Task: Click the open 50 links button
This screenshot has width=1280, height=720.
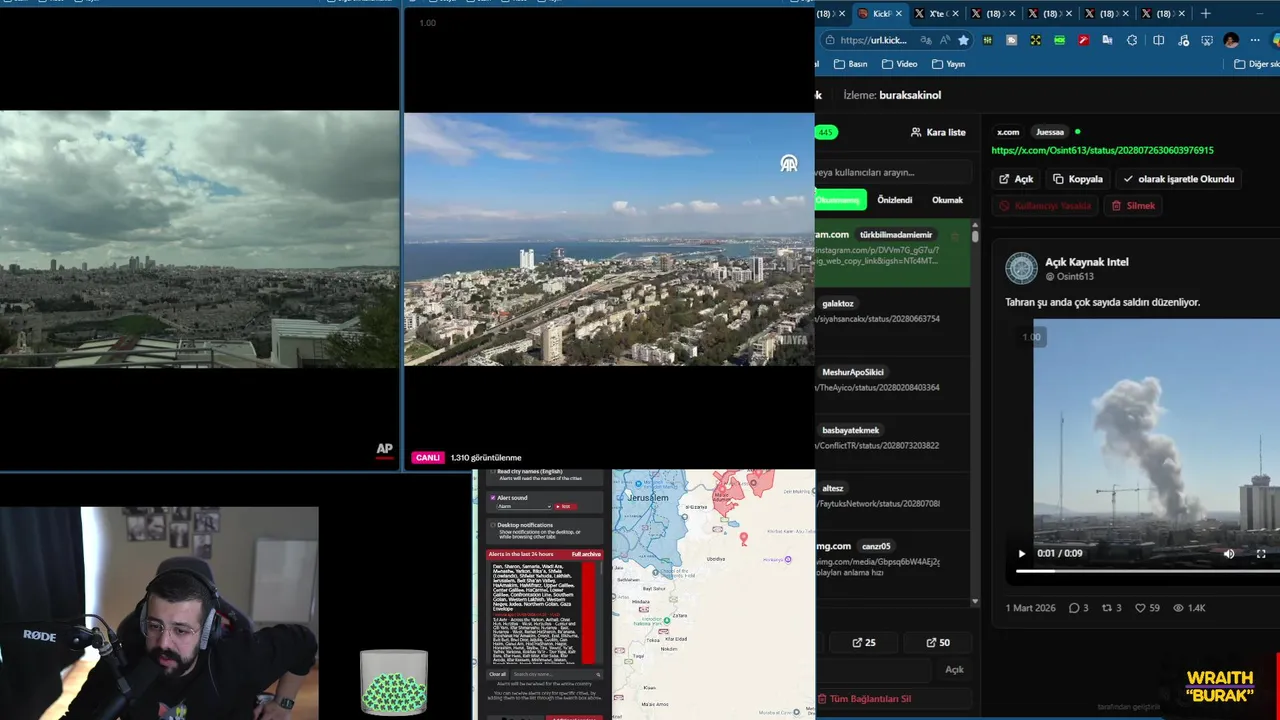Action: (x=938, y=642)
